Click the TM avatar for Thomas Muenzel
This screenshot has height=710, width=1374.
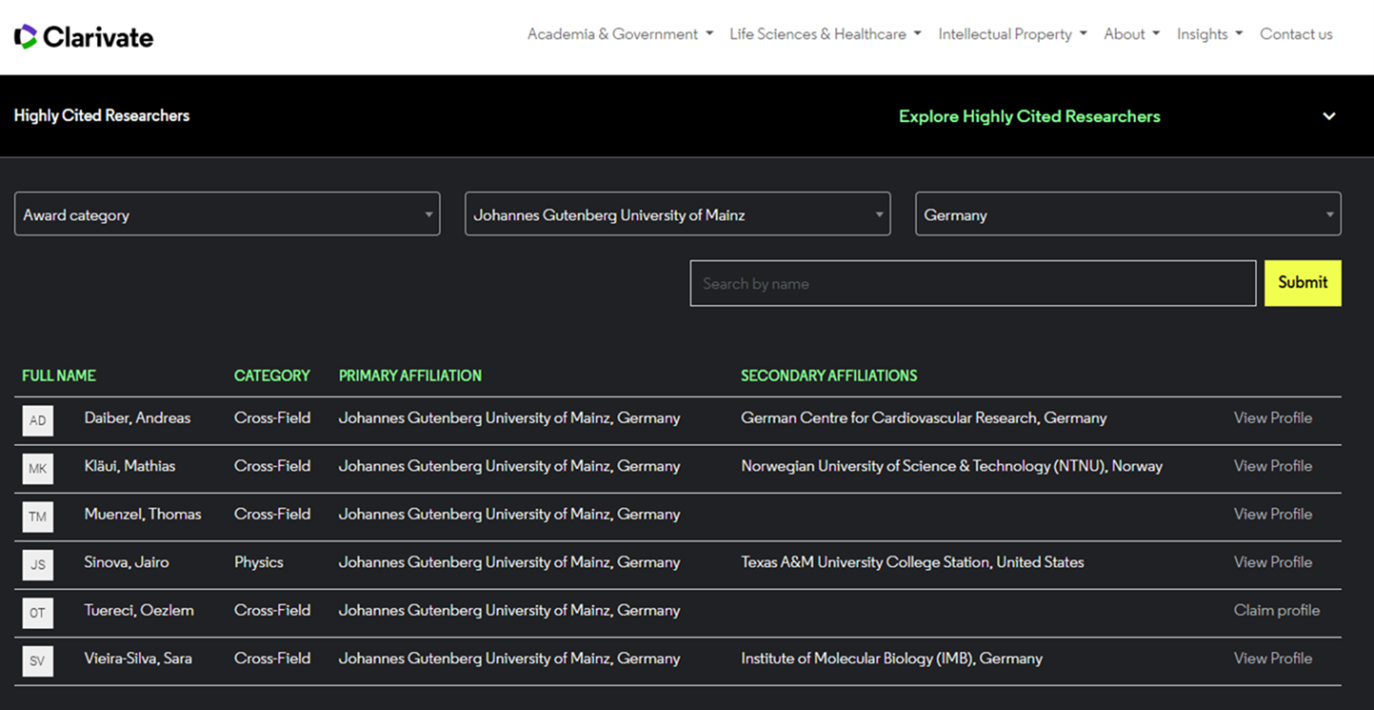pos(38,517)
